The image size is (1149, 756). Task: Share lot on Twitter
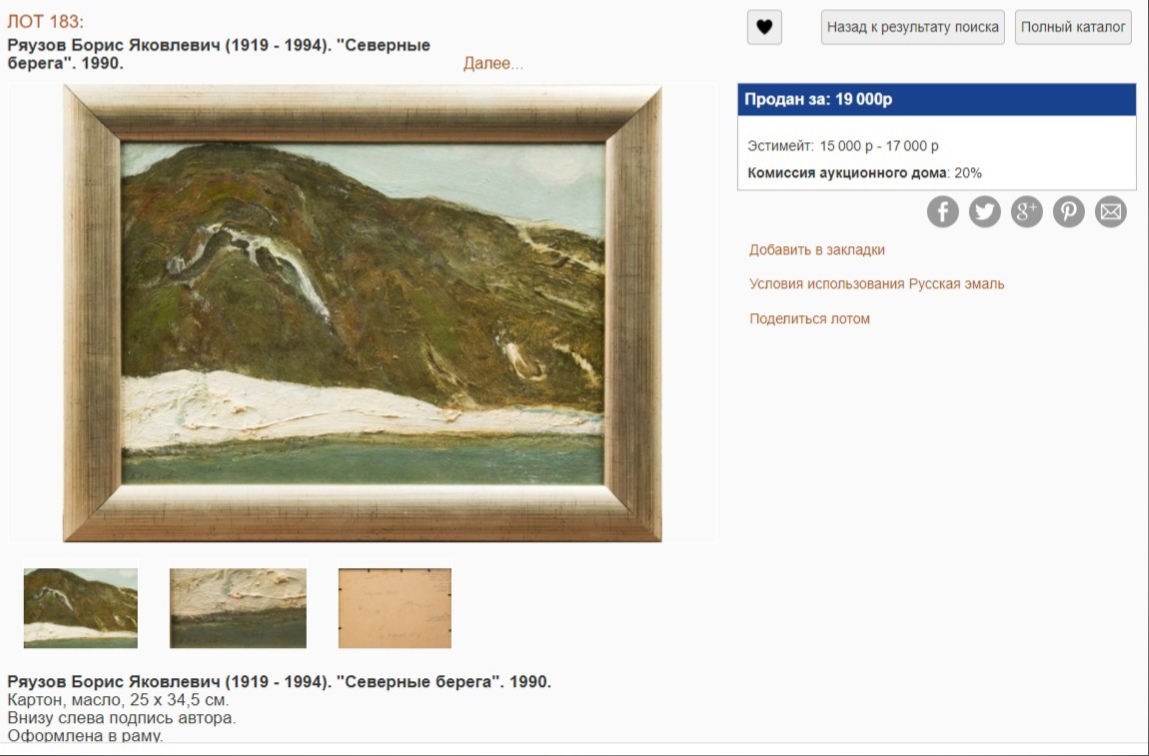(985, 212)
